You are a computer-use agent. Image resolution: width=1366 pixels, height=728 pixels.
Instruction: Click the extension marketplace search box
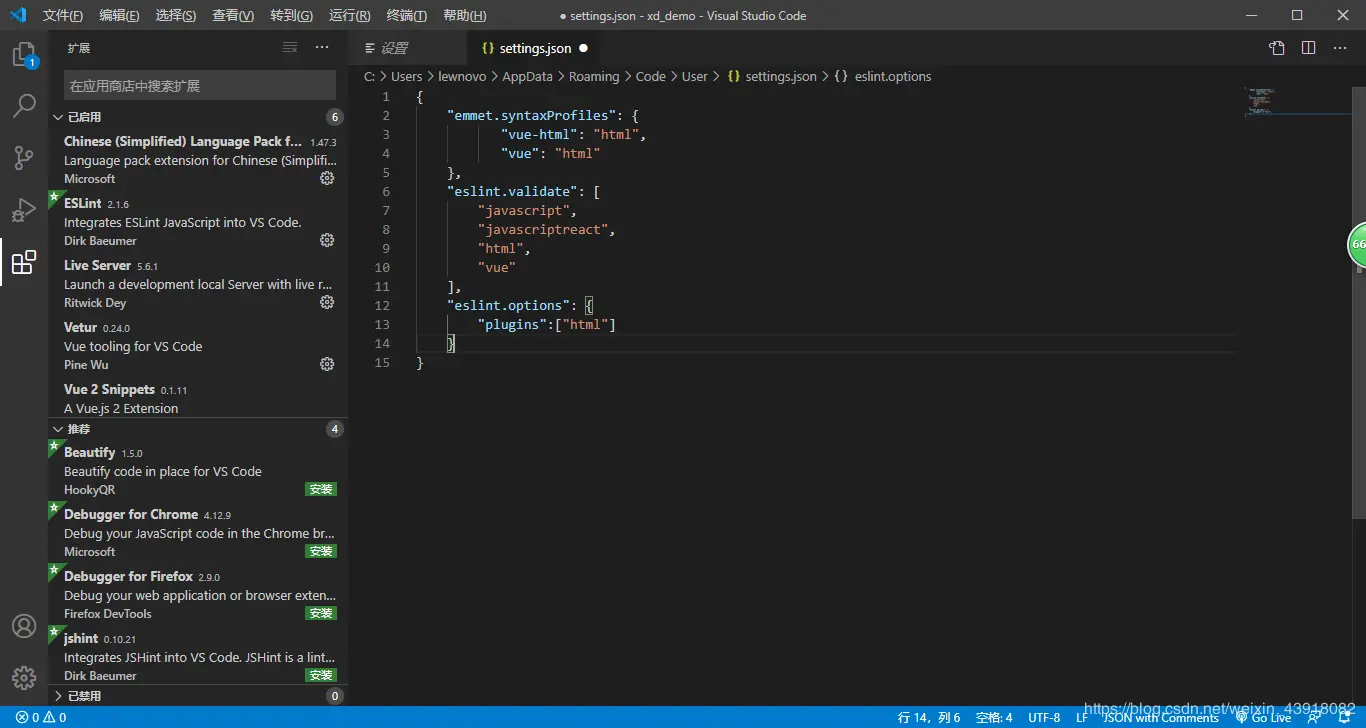coord(199,86)
